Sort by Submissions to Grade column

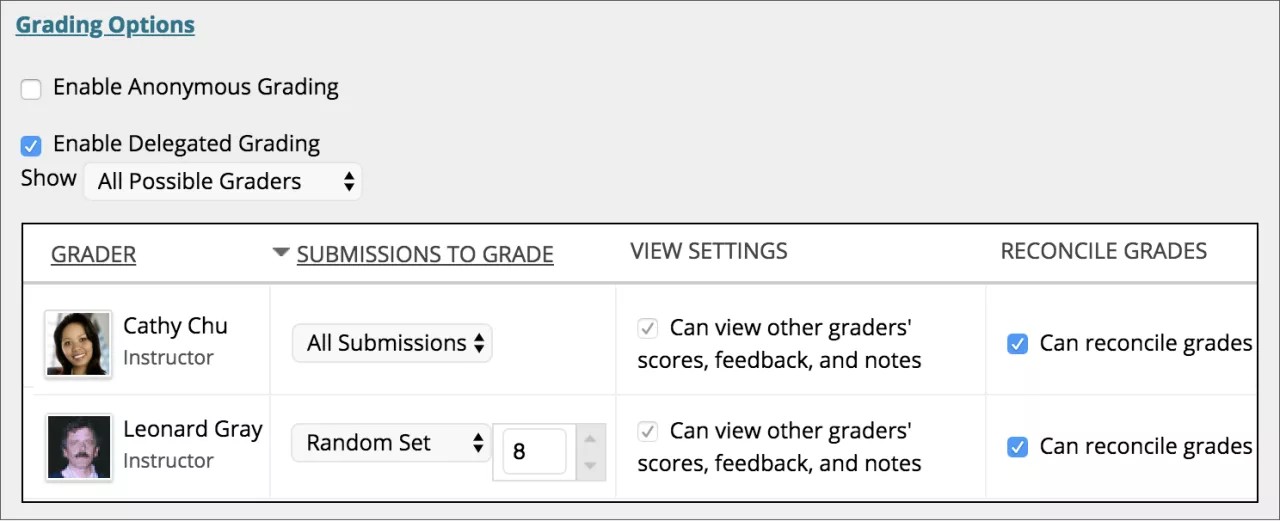tap(425, 255)
